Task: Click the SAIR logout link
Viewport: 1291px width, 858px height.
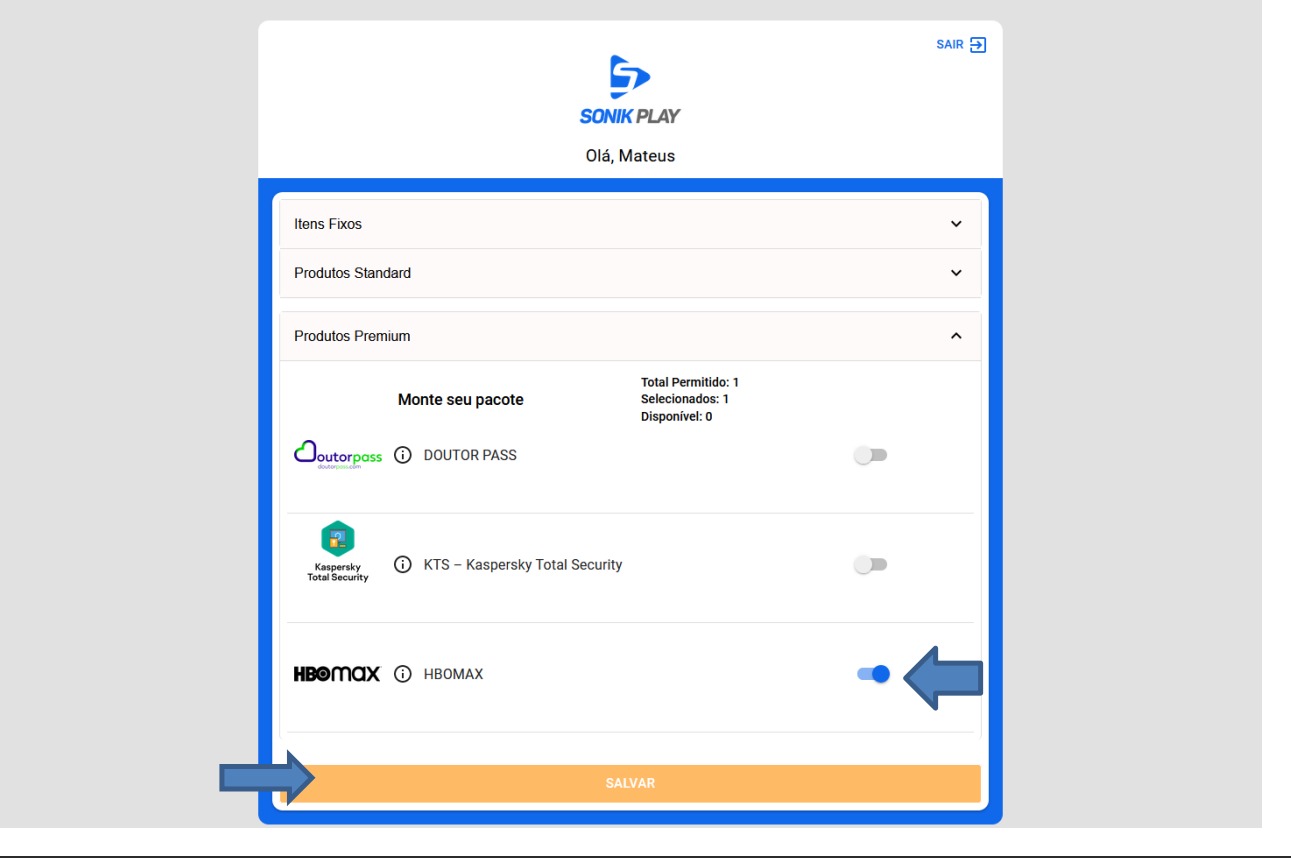Action: click(961, 45)
